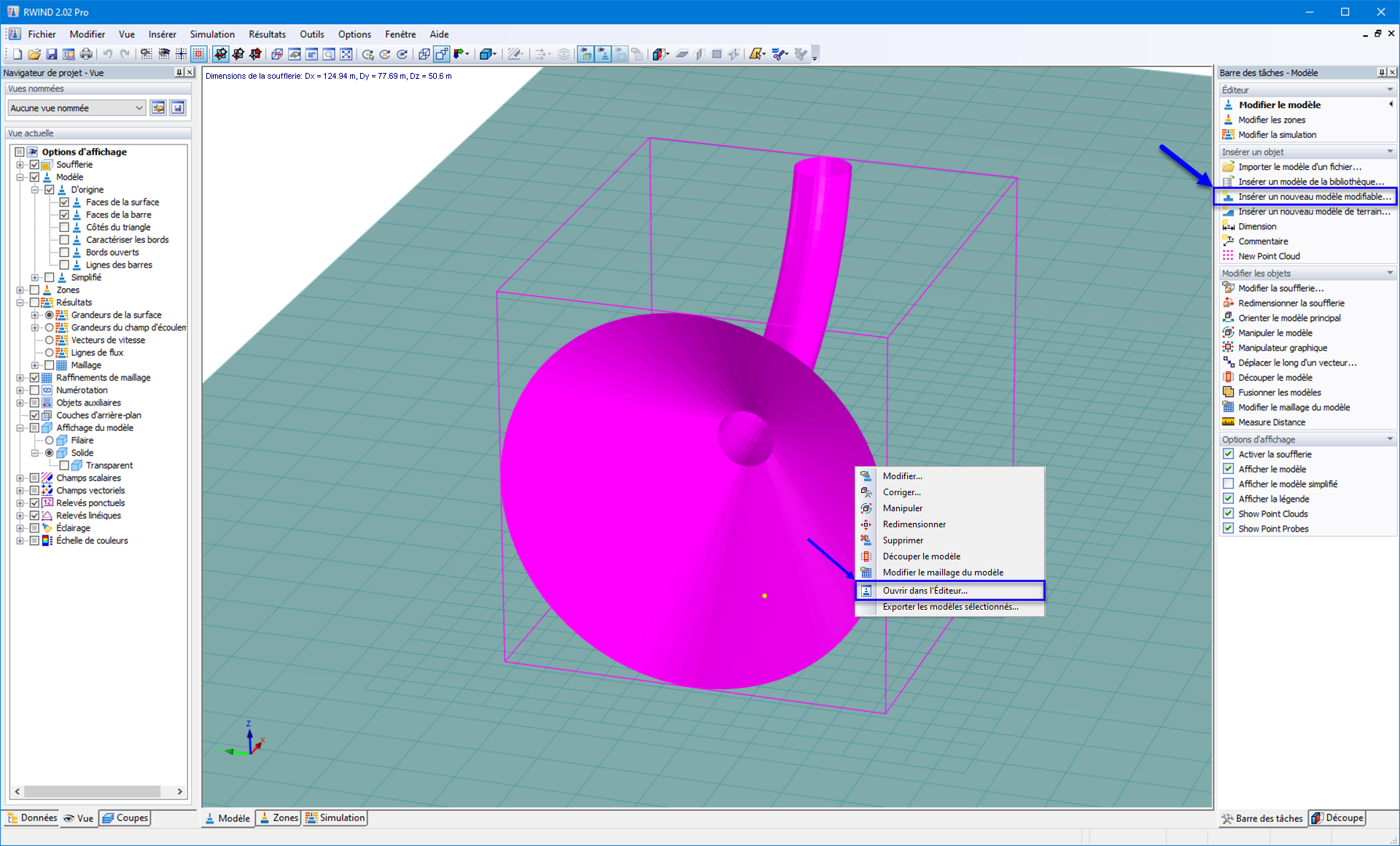Open the Aucune vue nommée dropdown
Viewport: 1400px width, 846px height.
coord(77,108)
